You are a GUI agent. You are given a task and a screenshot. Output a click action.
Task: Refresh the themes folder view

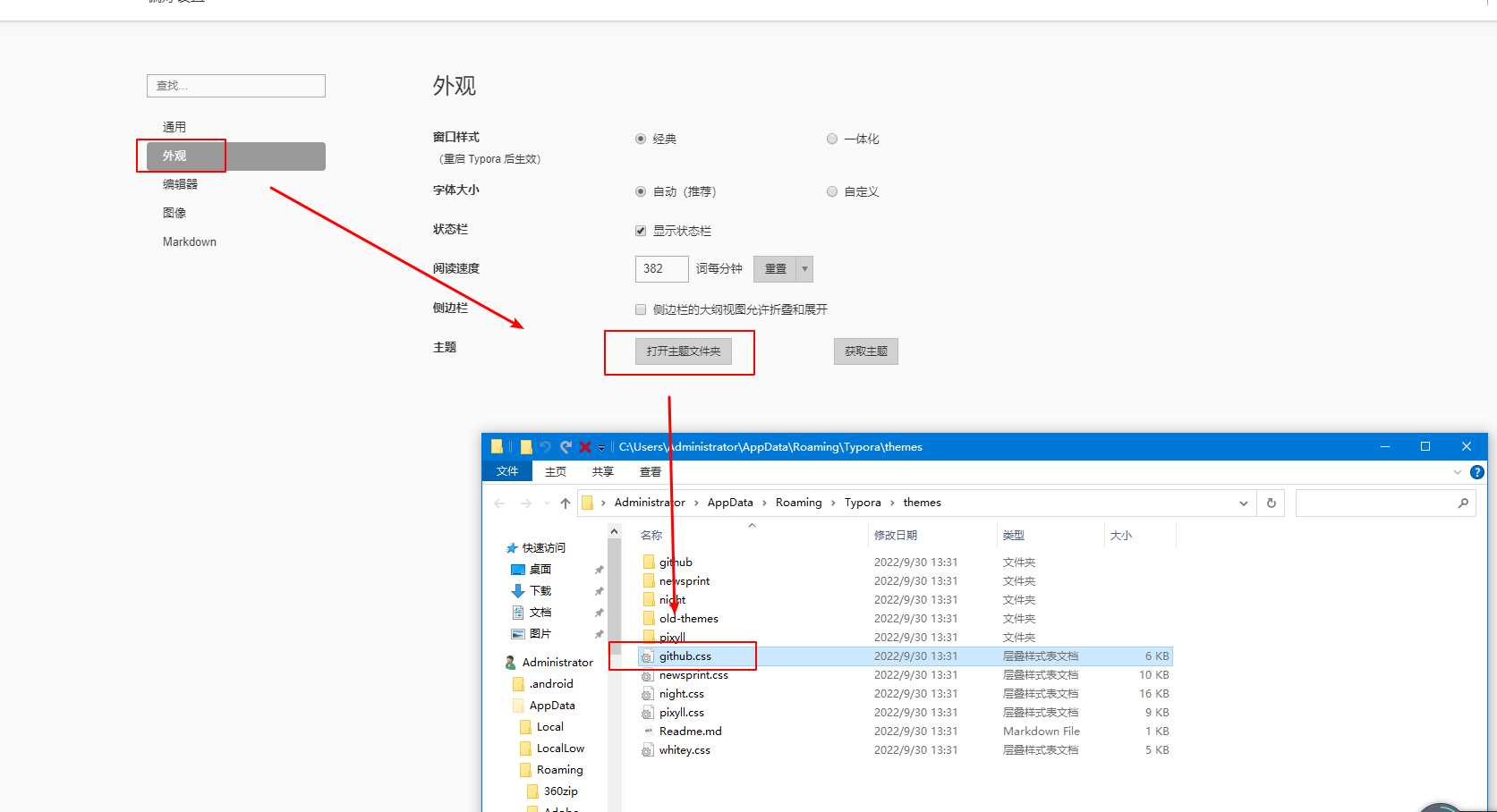tap(1271, 503)
